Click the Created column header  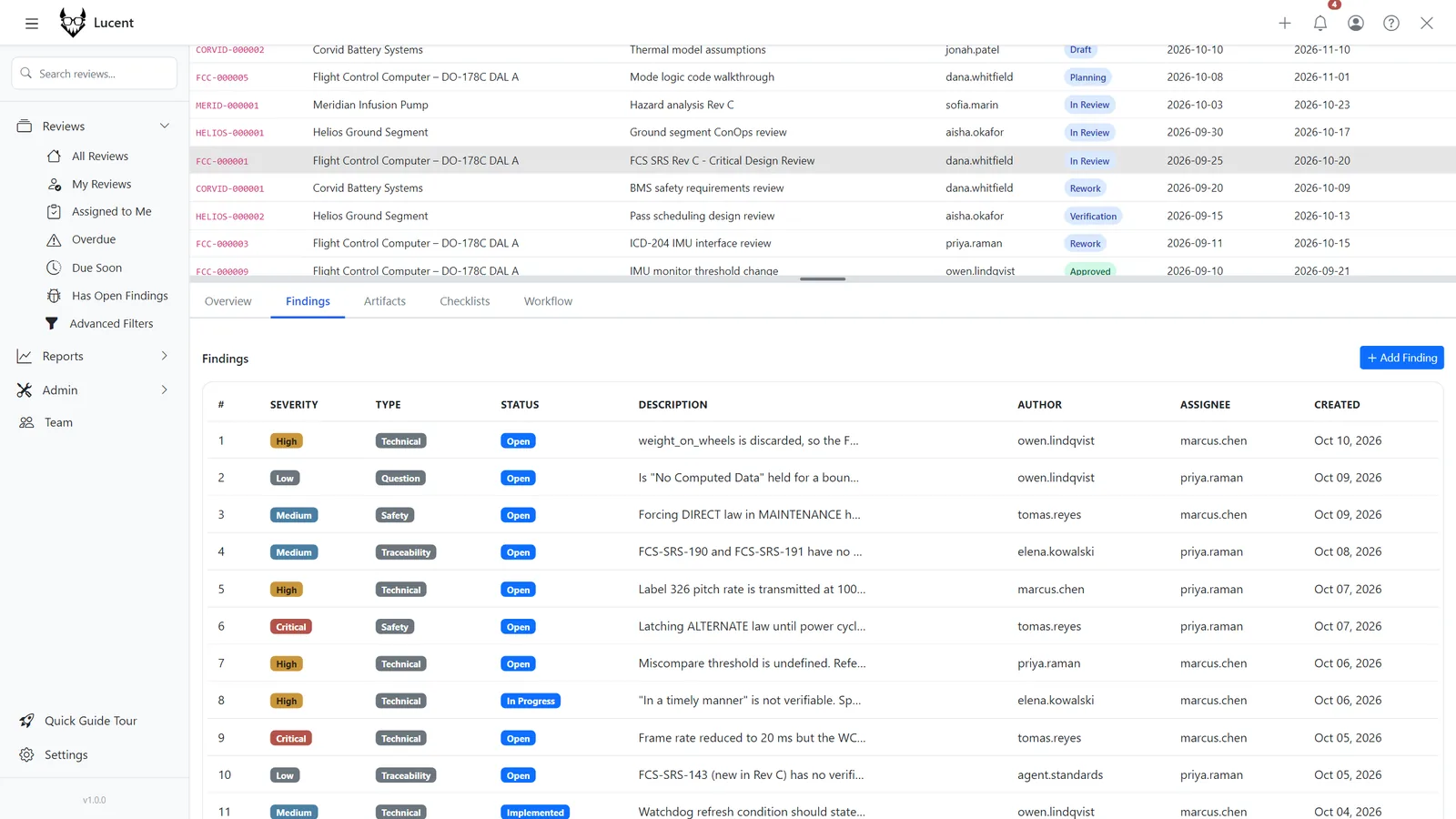[1337, 405]
